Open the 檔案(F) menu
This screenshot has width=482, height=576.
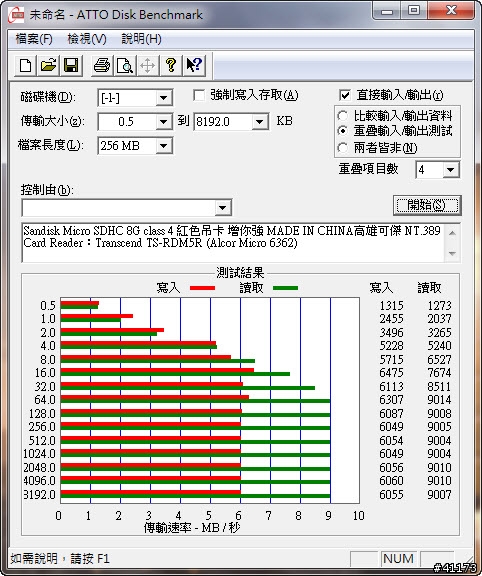[x=34, y=39]
